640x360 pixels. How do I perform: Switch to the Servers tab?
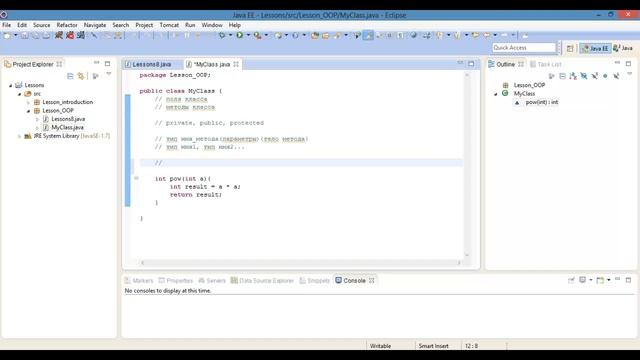tap(212, 280)
